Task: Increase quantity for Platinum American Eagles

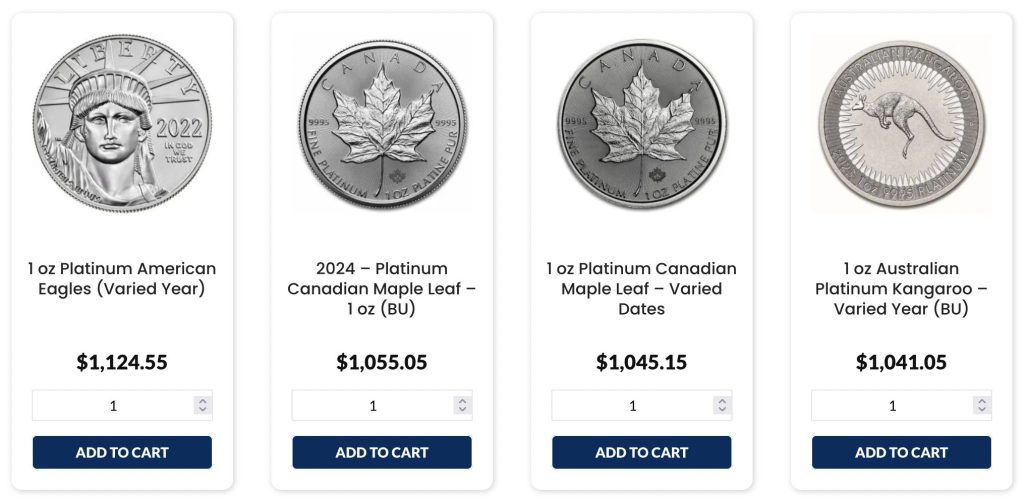Action: pyautogui.click(x=202, y=401)
